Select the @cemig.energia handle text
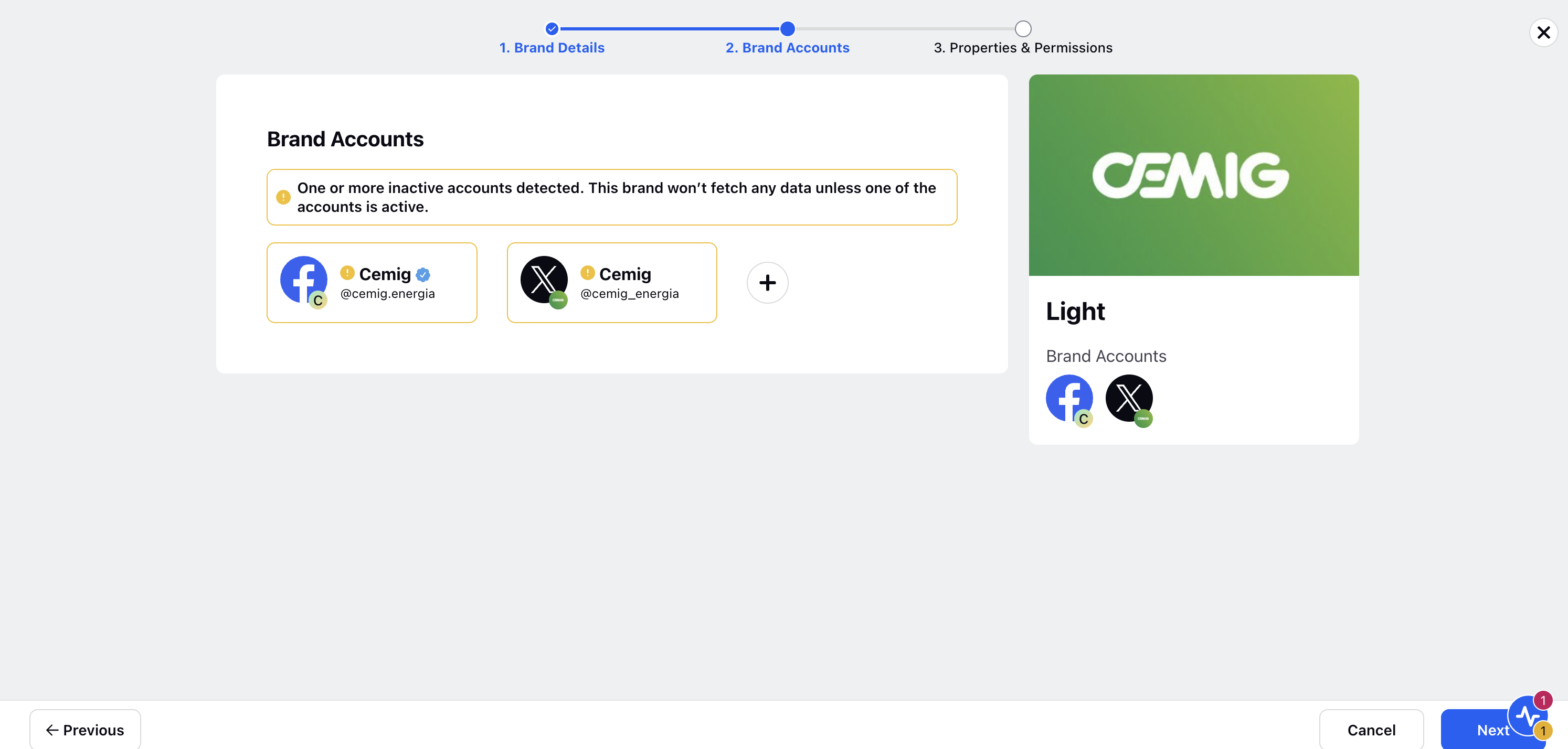Screen dimensions: 1568x749 (x=387, y=294)
